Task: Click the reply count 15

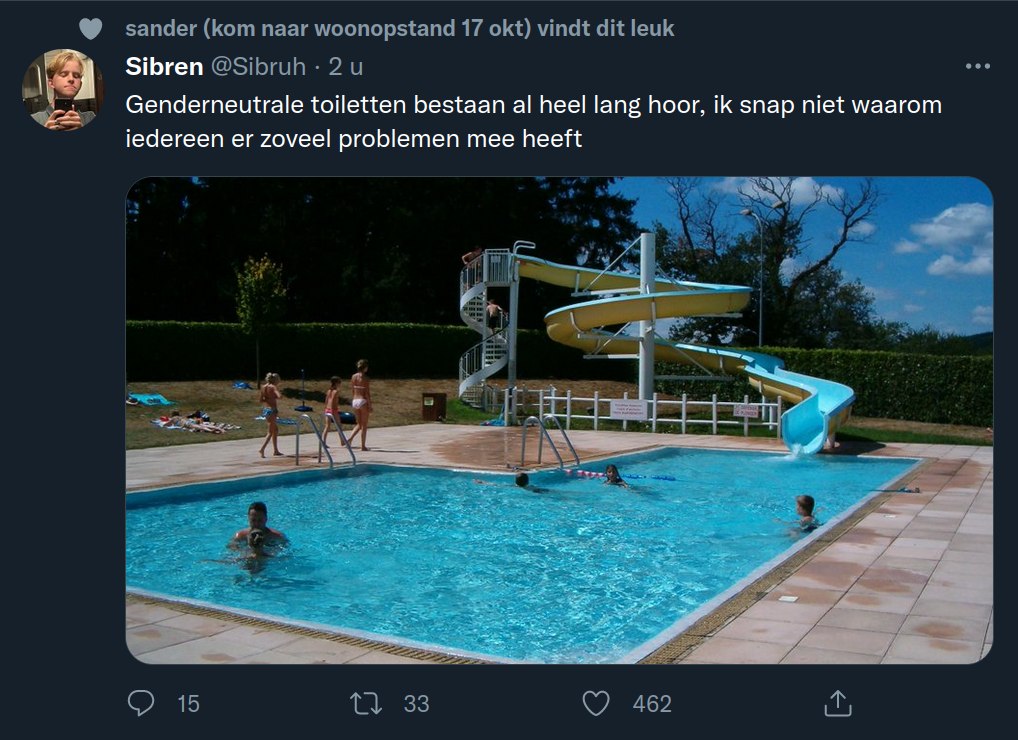Action: [x=188, y=704]
